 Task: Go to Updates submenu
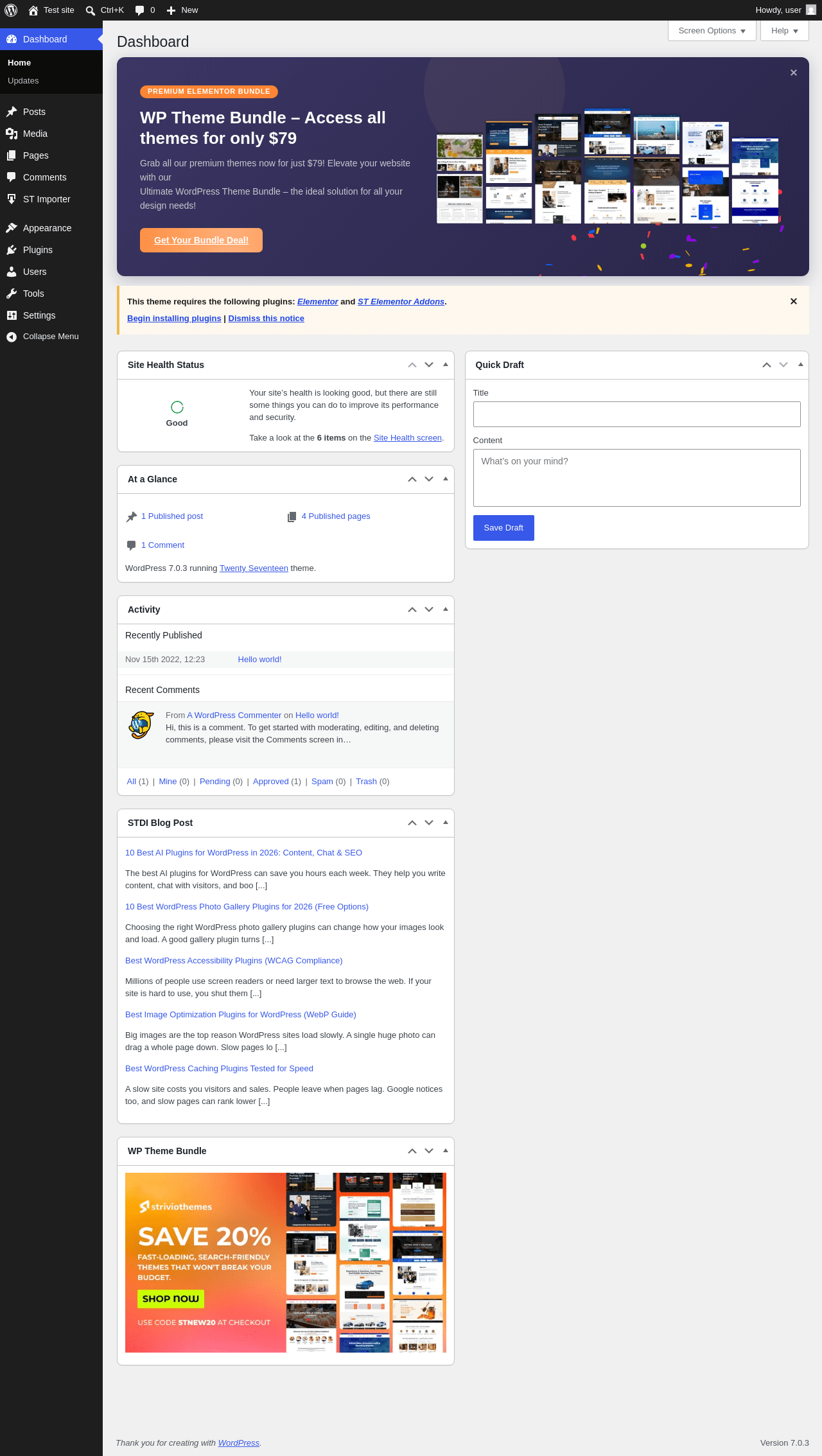tap(23, 81)
